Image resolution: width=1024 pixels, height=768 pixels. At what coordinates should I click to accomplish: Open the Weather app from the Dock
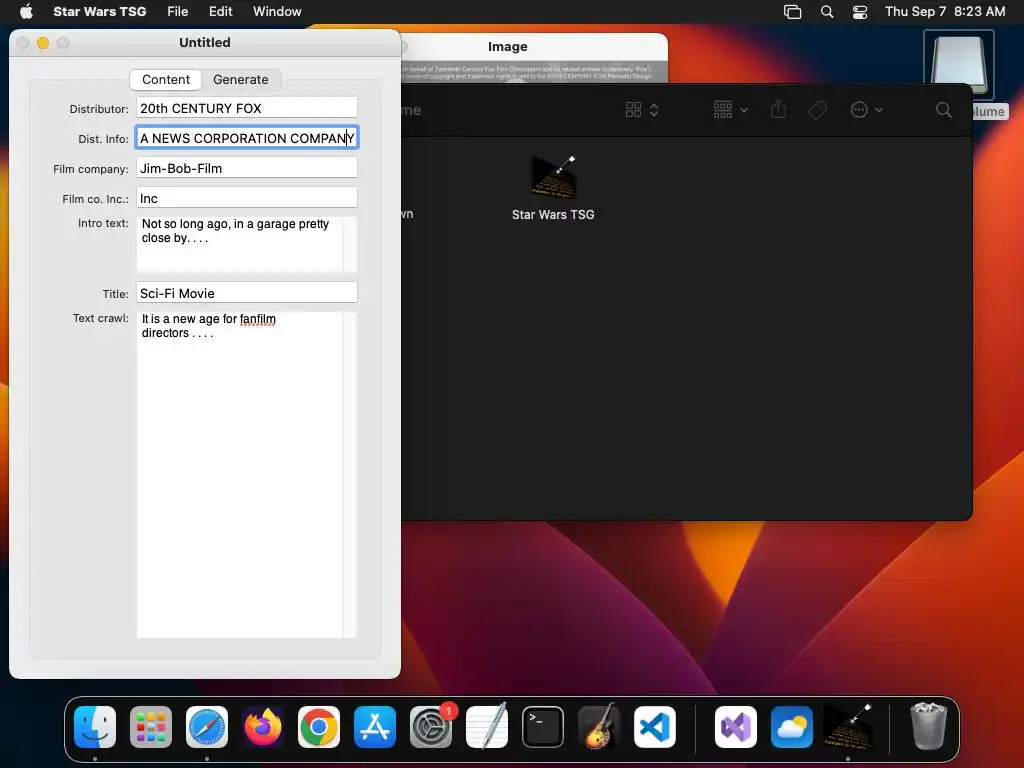click(792, 727)
